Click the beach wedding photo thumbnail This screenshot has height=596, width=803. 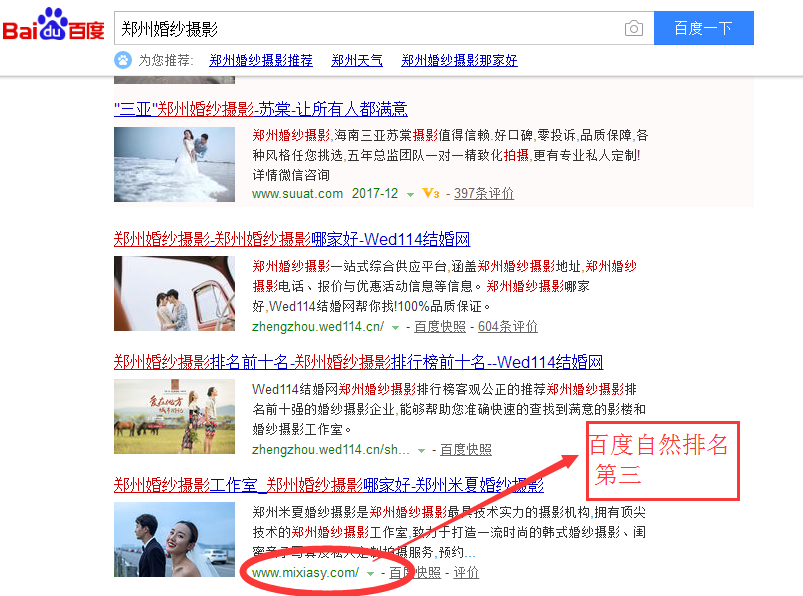(x=175, y=164)
